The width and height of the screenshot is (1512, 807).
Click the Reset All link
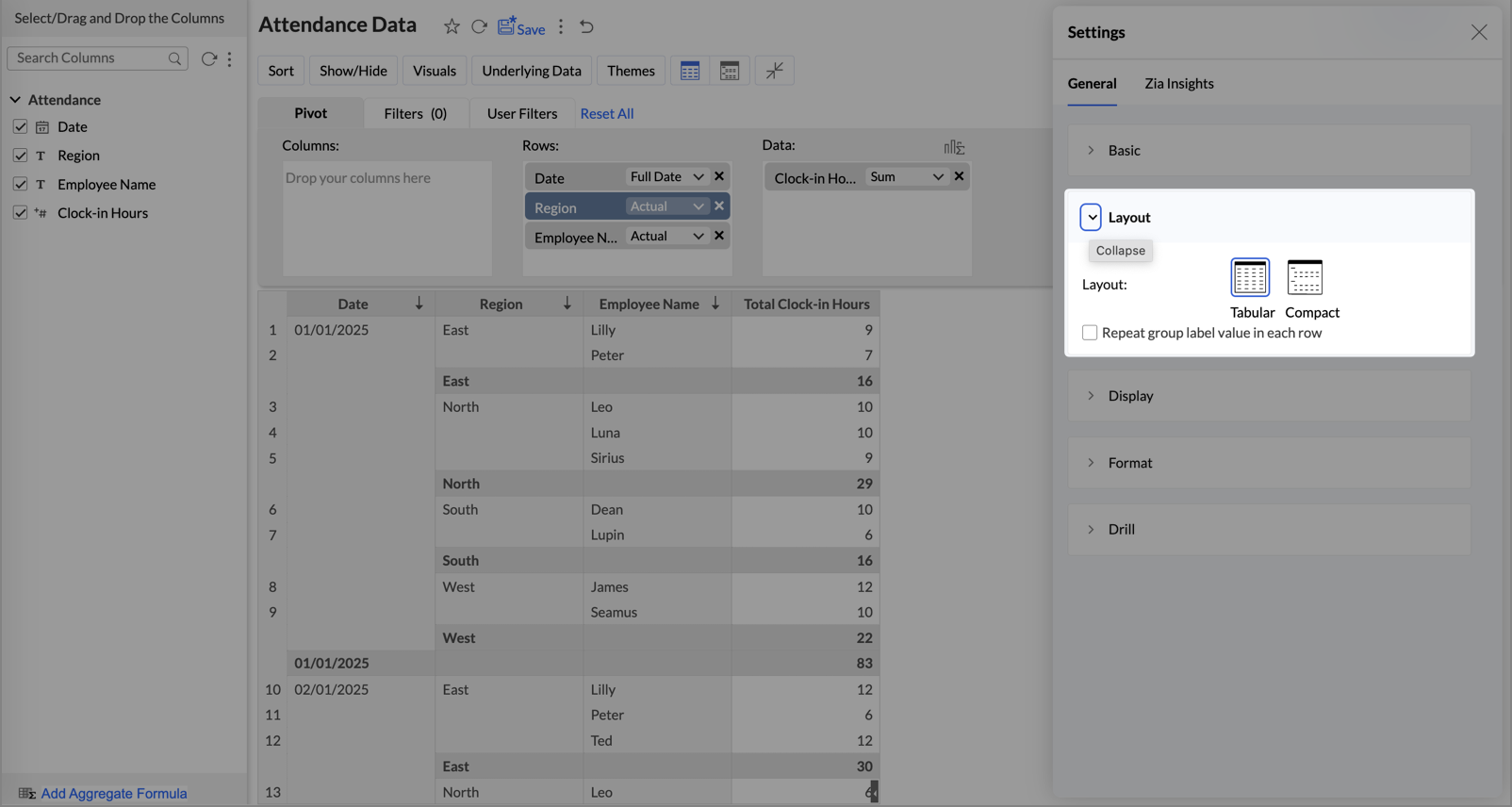pyautogui.click(x=607, y=113)
